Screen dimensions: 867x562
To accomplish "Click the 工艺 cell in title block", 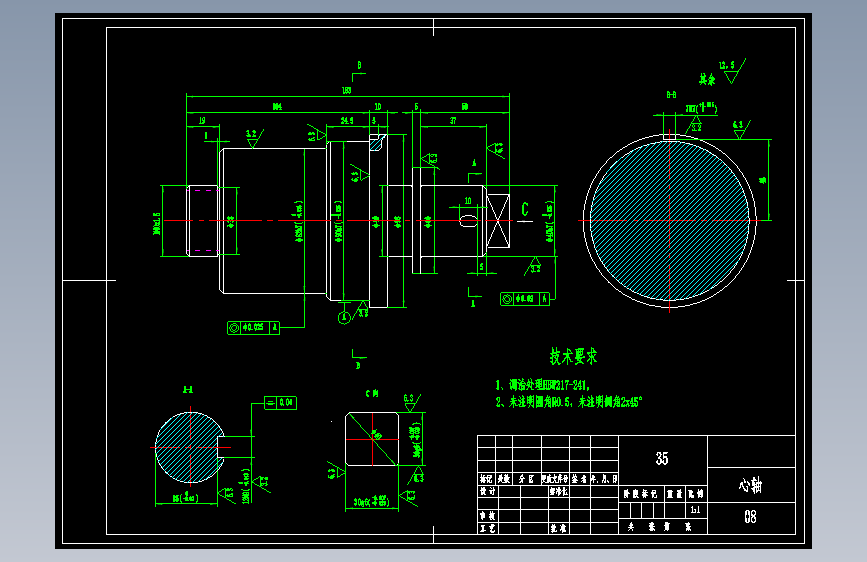I will click(x=487, y=529).
